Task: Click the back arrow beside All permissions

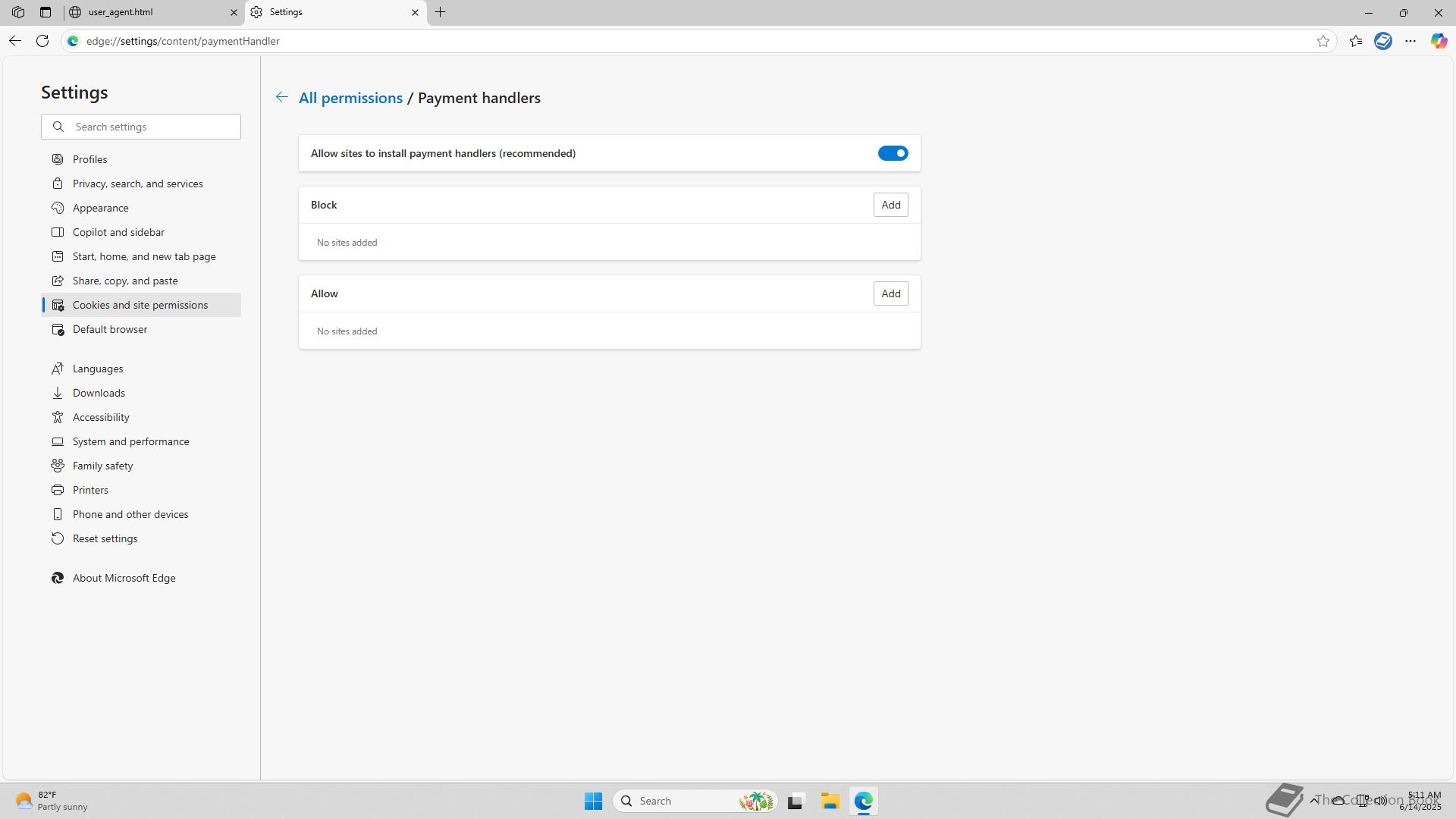Action: [x=281, y=97]
